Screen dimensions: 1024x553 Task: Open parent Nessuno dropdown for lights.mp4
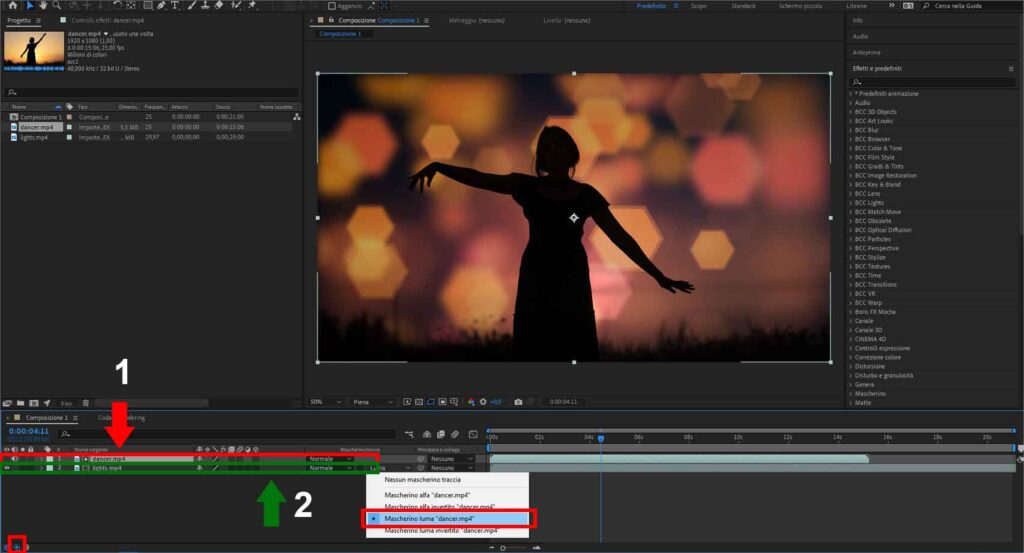coord(451,468)
